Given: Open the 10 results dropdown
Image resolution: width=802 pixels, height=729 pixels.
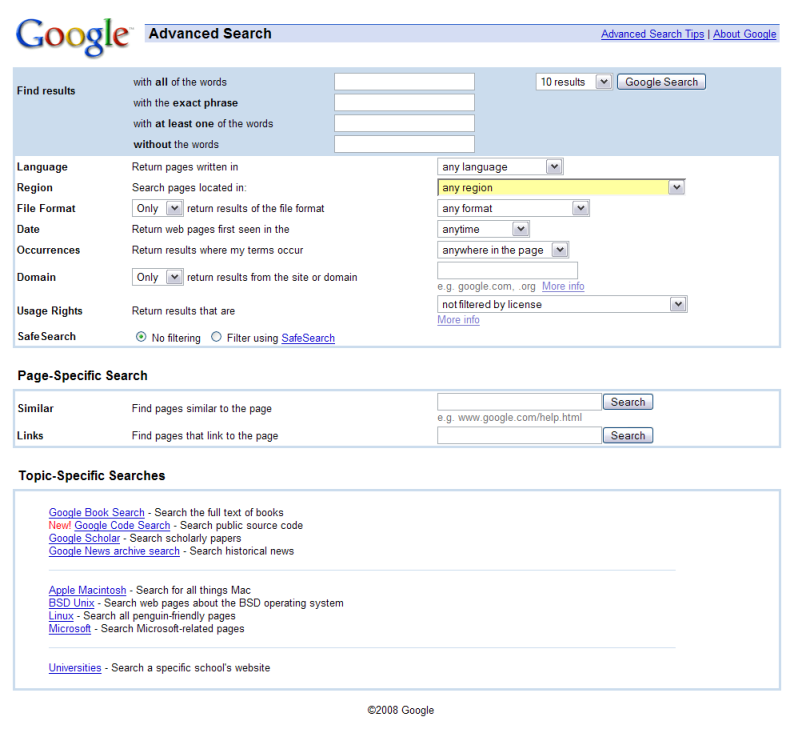Looking at the screenshot, I should coord(573,82).
